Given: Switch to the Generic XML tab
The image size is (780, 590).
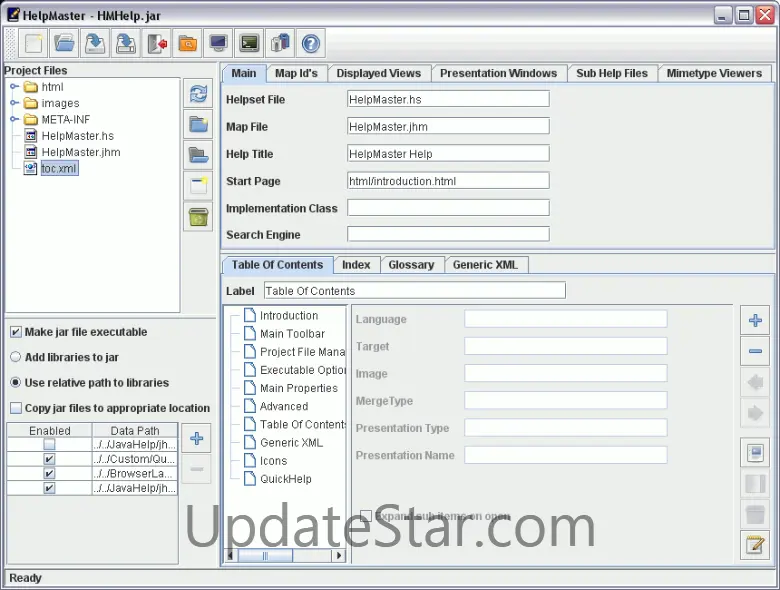Looking at the screenshot, I should [485, 265].
